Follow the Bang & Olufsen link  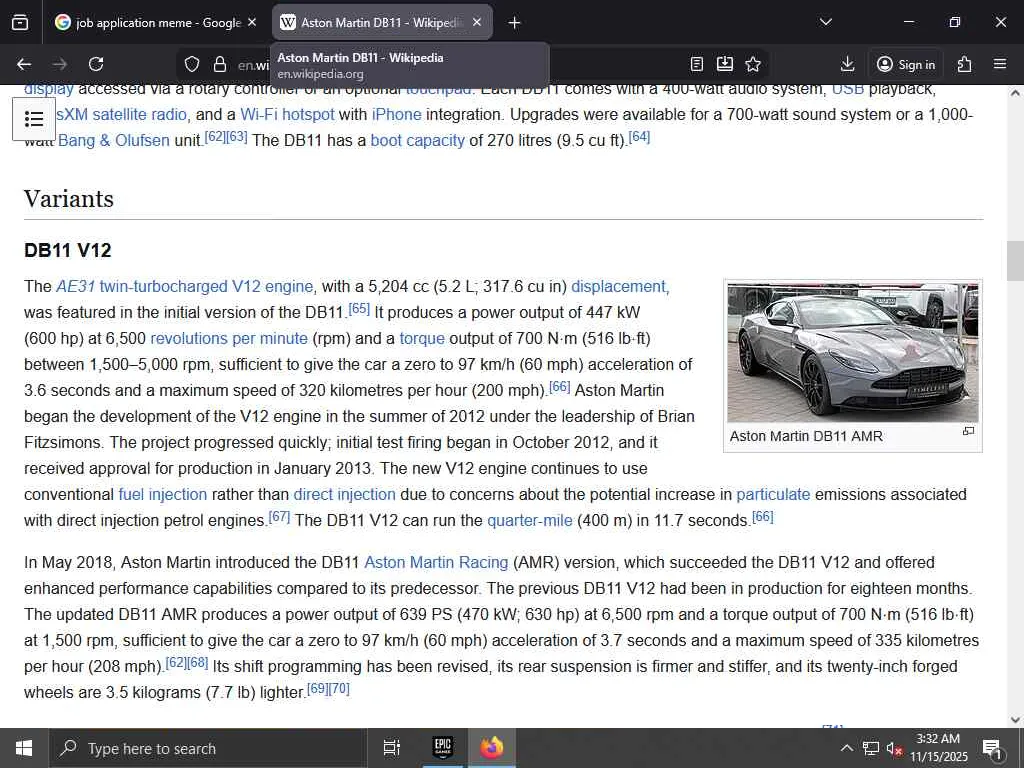tap(114, 140)
